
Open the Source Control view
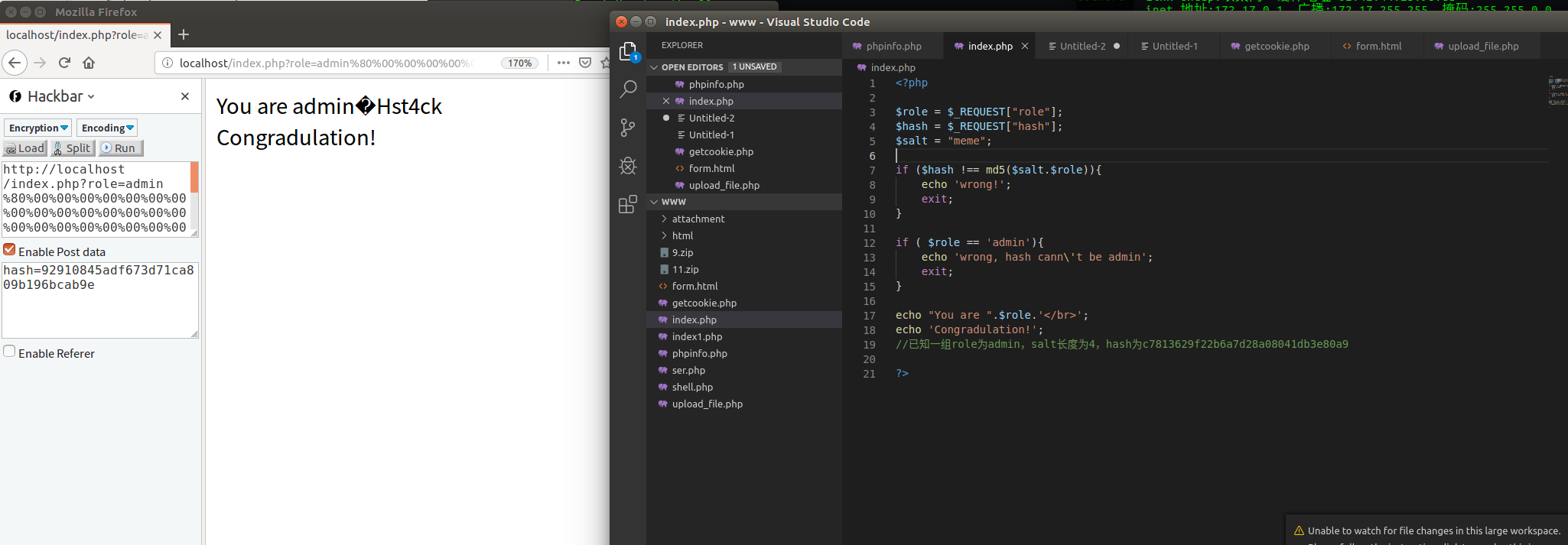click(628, 128)
